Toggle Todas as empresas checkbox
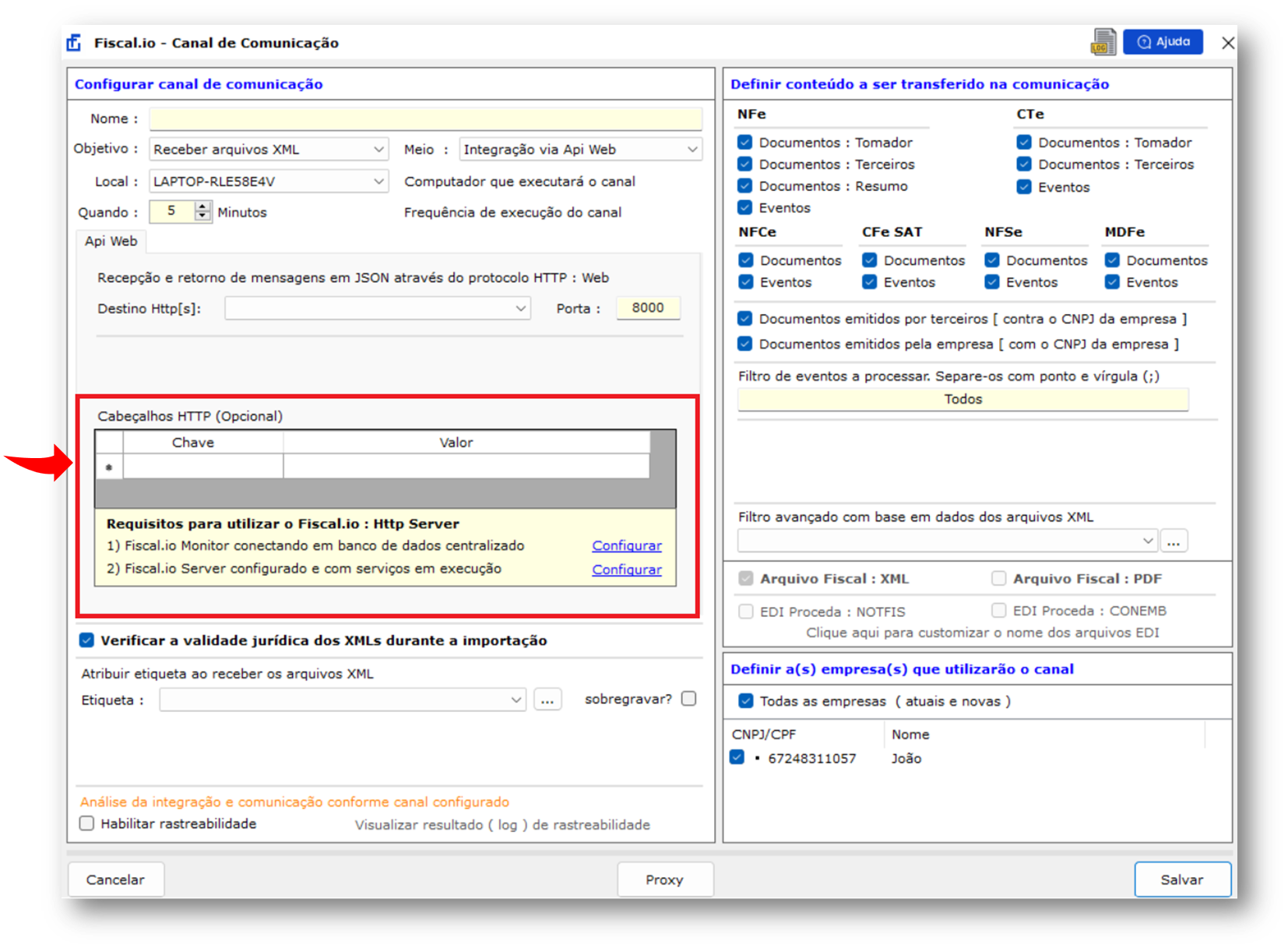1288x952 pixels. coord(746,701)
